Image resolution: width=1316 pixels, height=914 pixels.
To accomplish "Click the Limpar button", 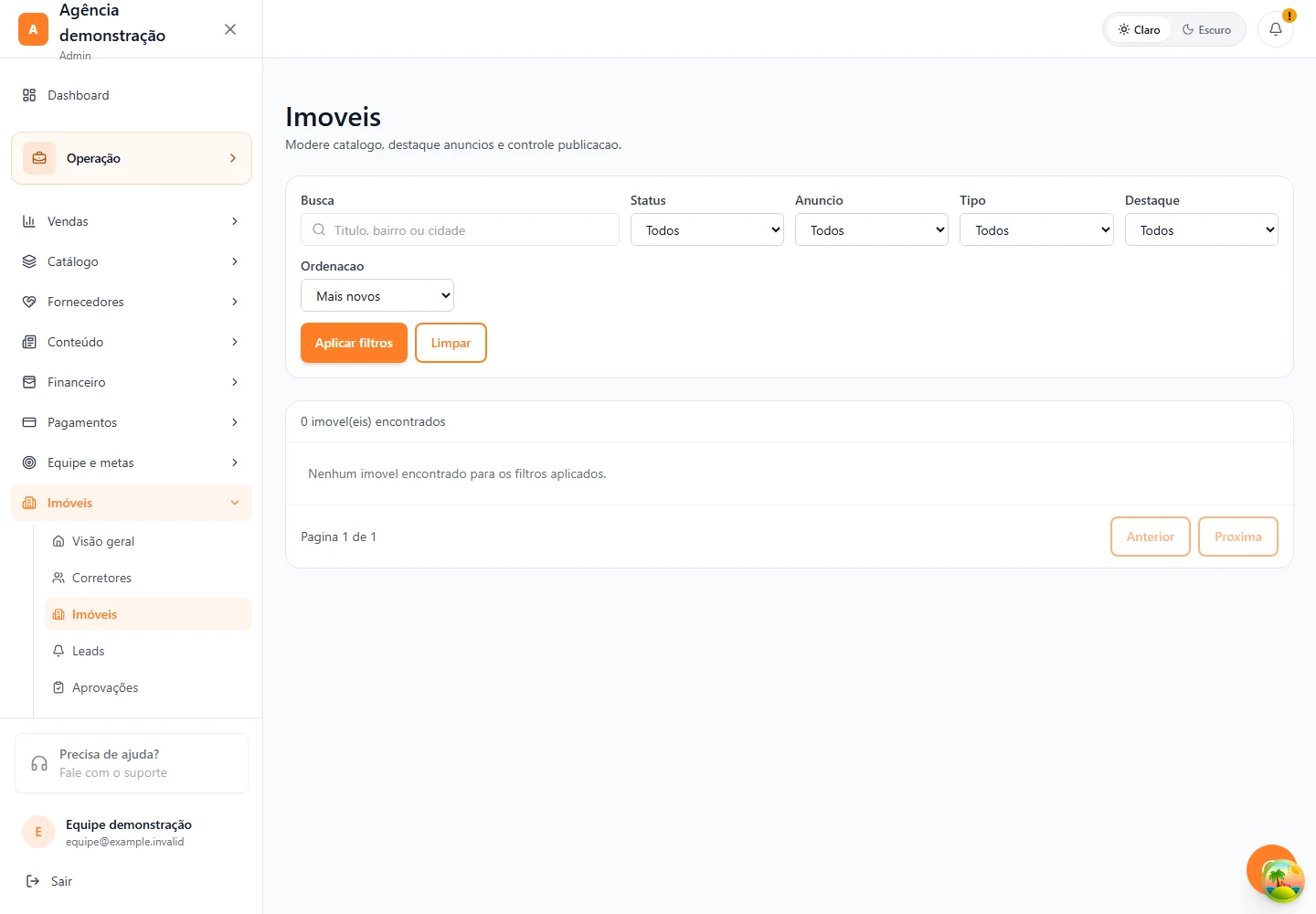I will click(x=451, y=343).
